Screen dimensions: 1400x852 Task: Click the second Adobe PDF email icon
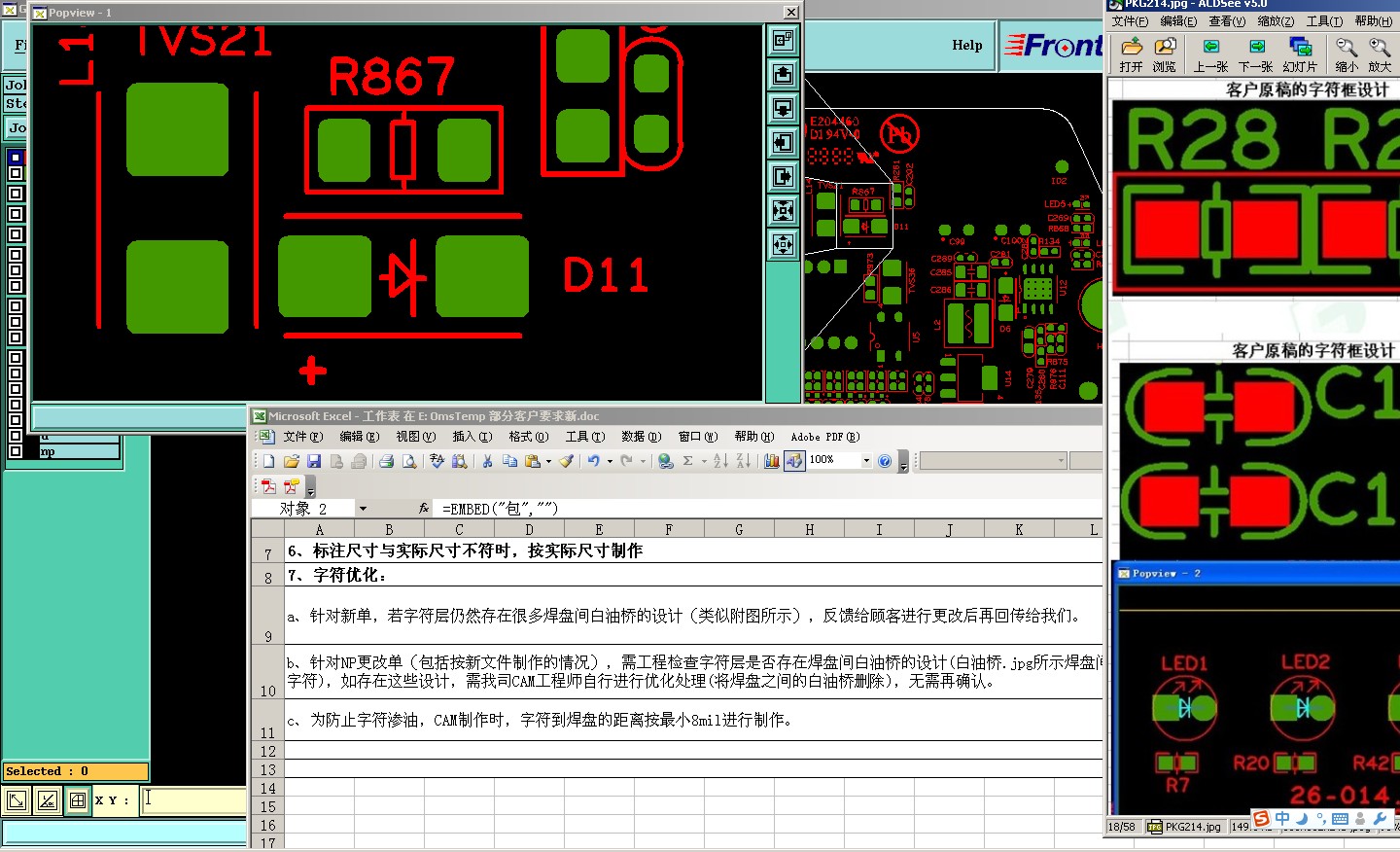(291, 486)
